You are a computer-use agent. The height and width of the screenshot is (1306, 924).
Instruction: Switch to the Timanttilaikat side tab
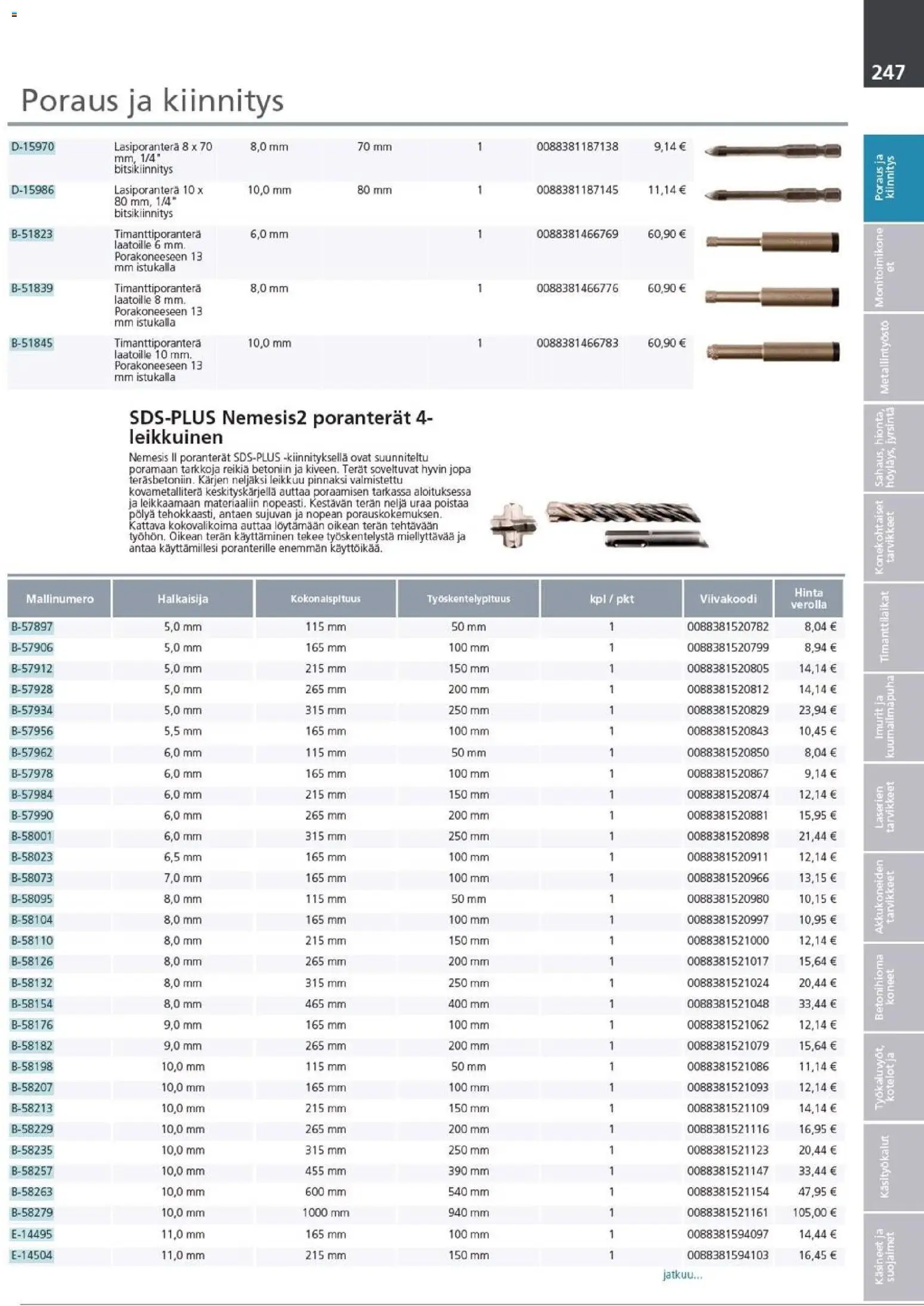pos(893,628)
